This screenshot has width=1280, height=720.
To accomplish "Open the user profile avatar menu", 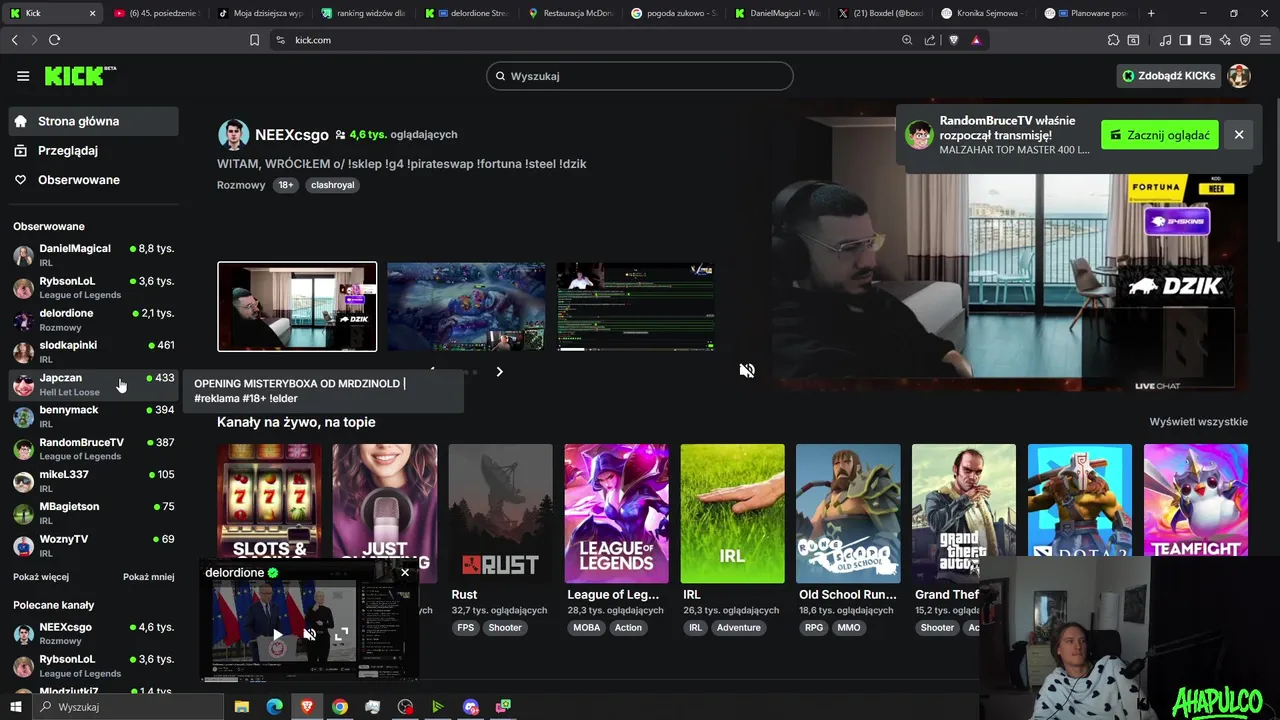I will point(1239,76).
